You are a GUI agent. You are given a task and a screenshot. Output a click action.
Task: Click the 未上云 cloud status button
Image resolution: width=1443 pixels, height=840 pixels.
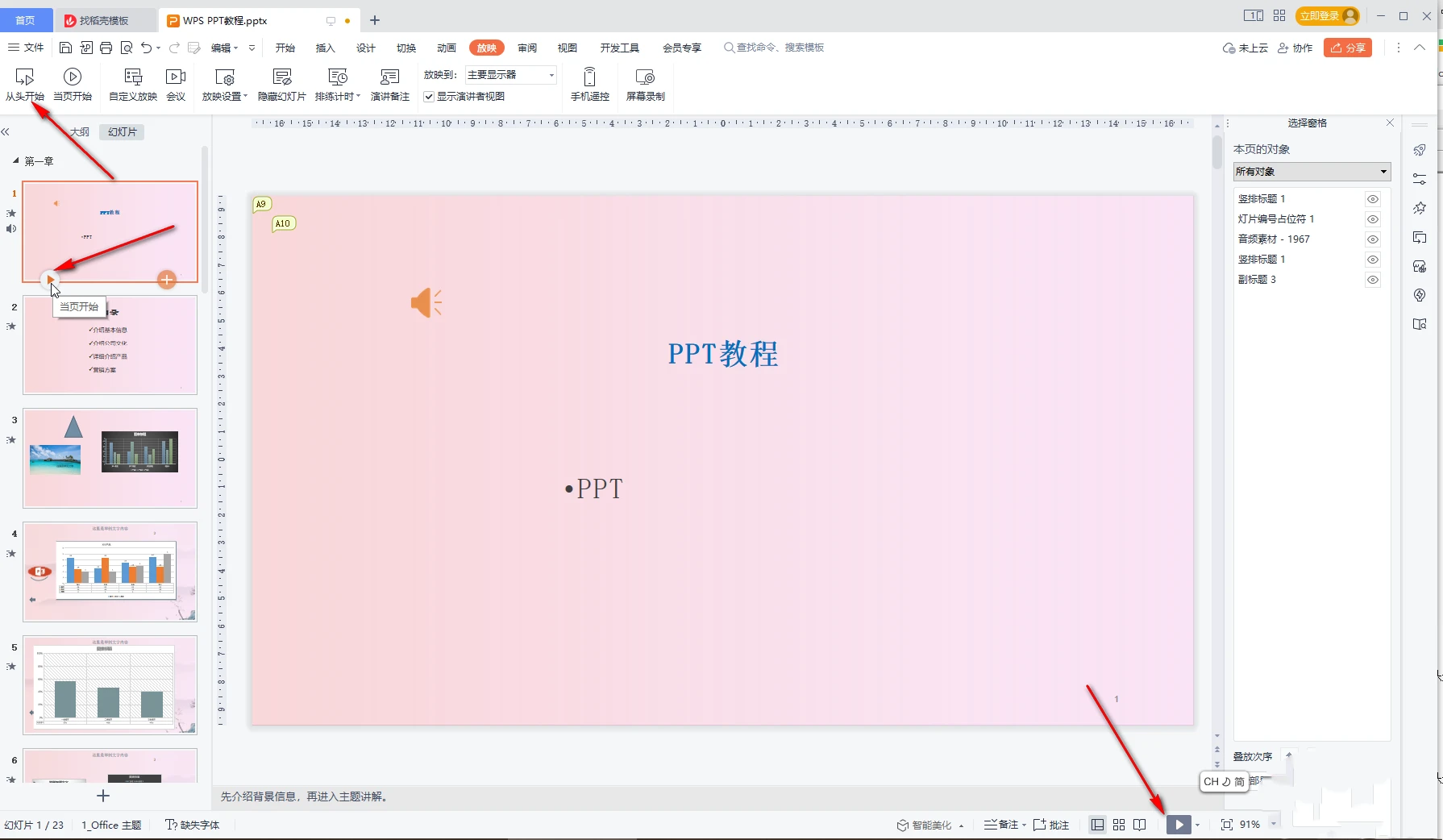(1245, 48)
